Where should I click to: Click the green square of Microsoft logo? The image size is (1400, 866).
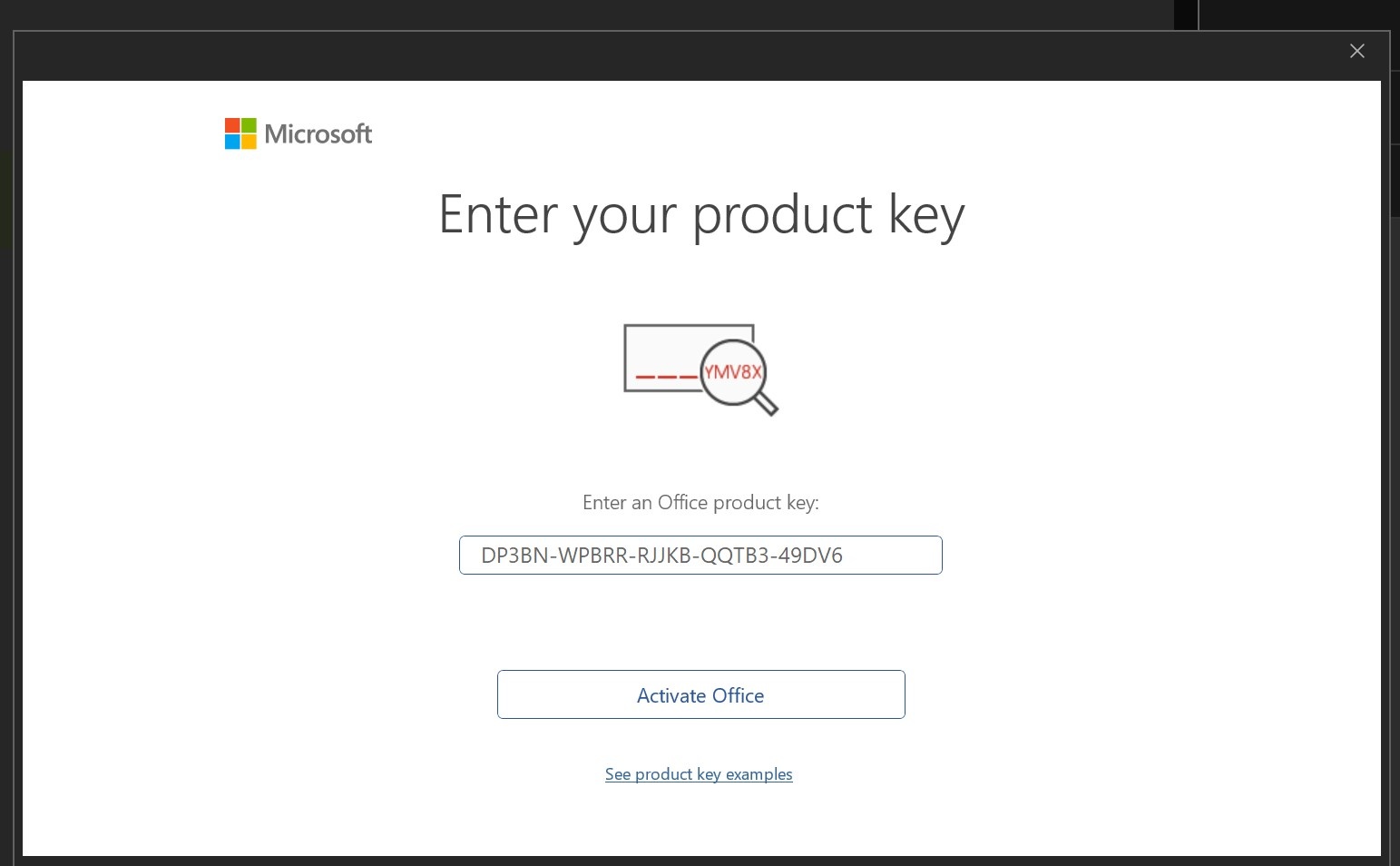click(249, 125)
